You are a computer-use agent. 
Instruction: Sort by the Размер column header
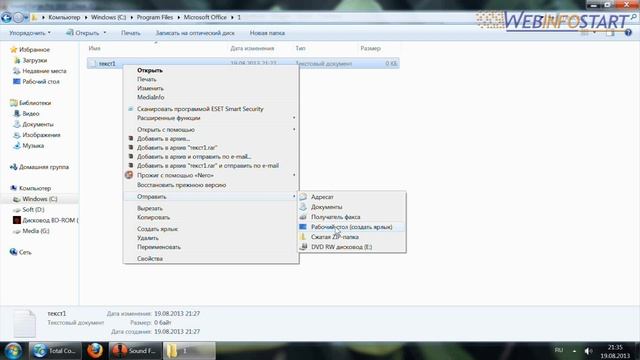coord(371,48)
